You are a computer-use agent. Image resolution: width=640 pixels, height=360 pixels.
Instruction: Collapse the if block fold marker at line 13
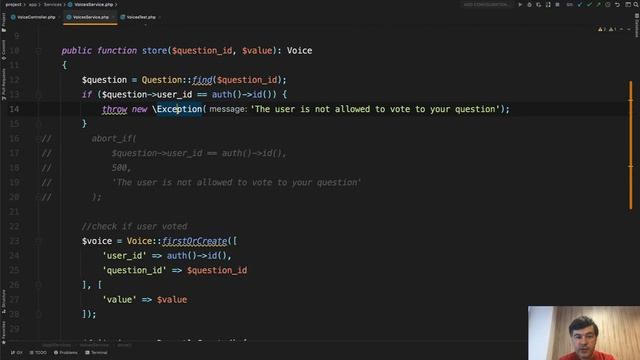38,95
